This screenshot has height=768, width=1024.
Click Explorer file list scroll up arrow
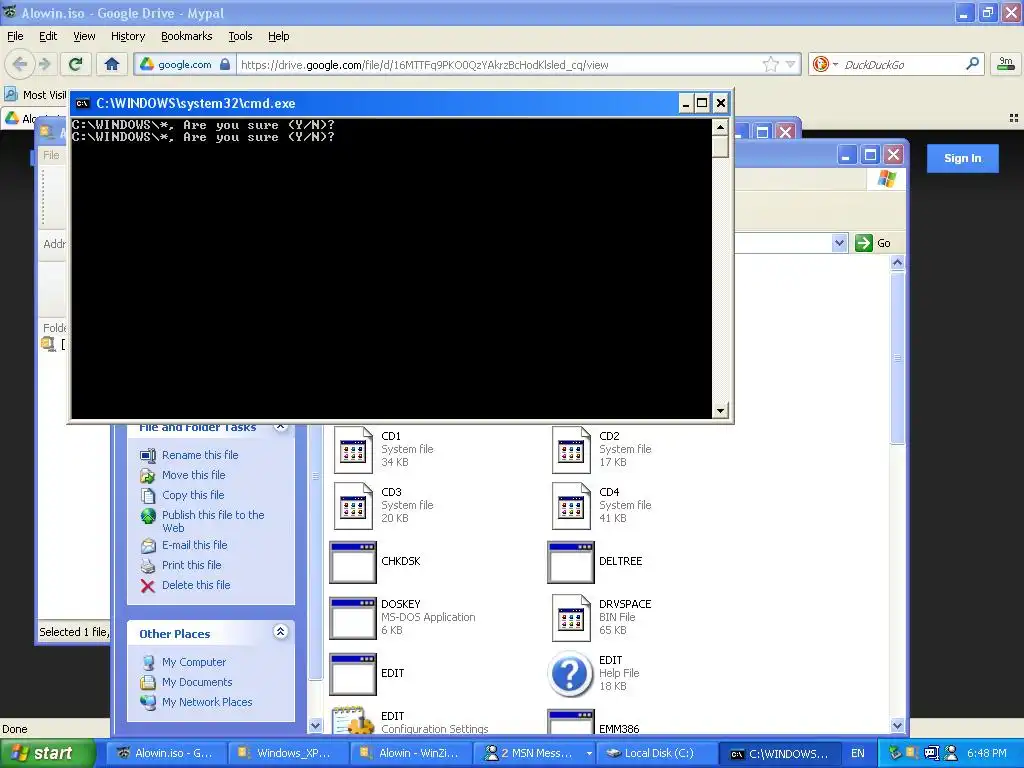pos(897,263)
